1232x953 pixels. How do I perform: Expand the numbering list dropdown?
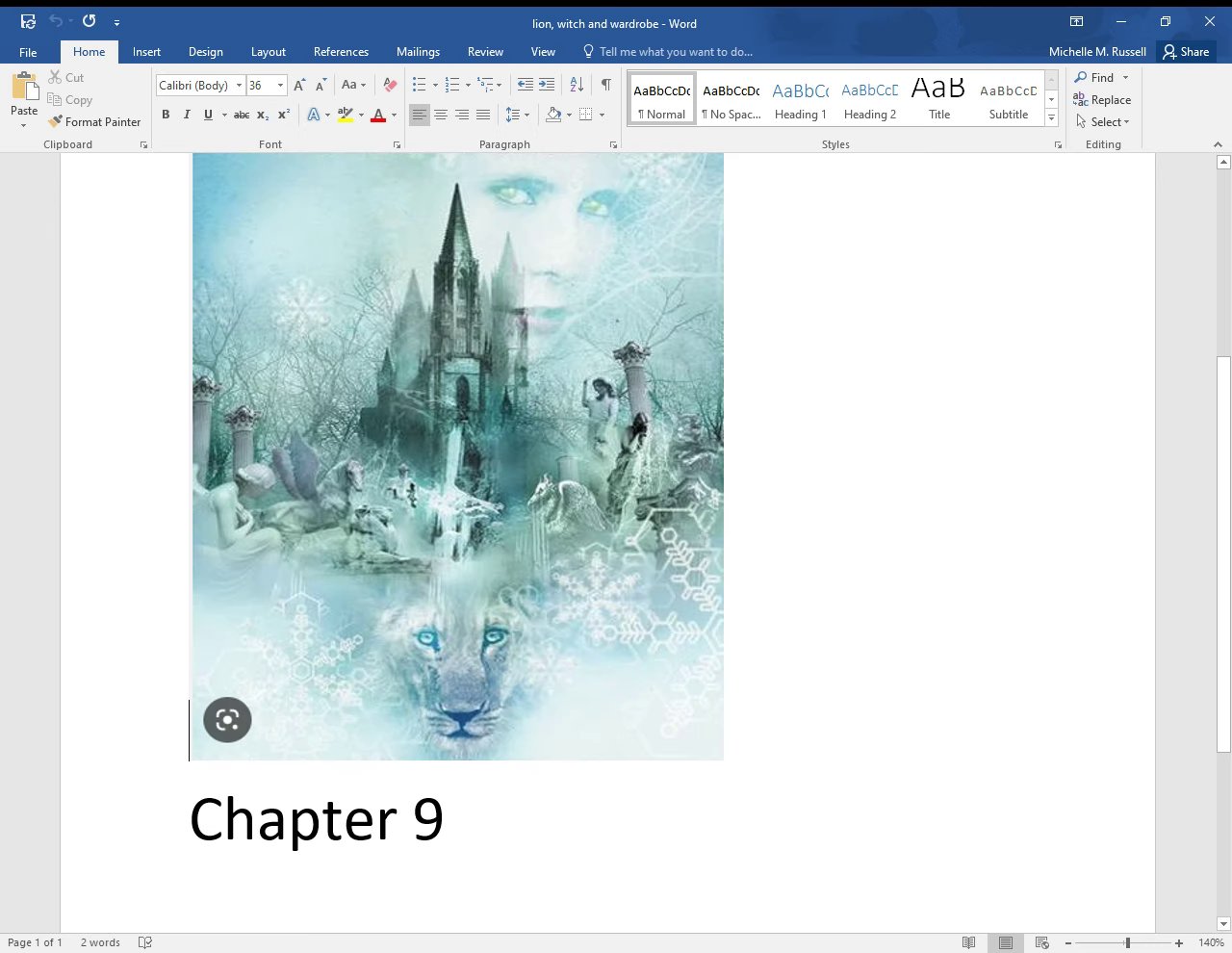click(x=468, y=86)
